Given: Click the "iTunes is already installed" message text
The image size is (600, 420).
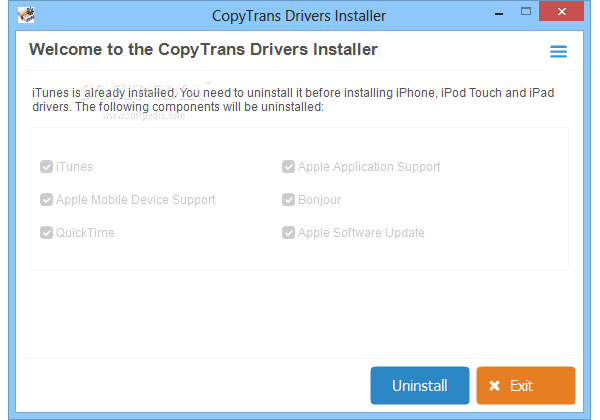Looking at the screenshot, I should click(x=293, y=99).
